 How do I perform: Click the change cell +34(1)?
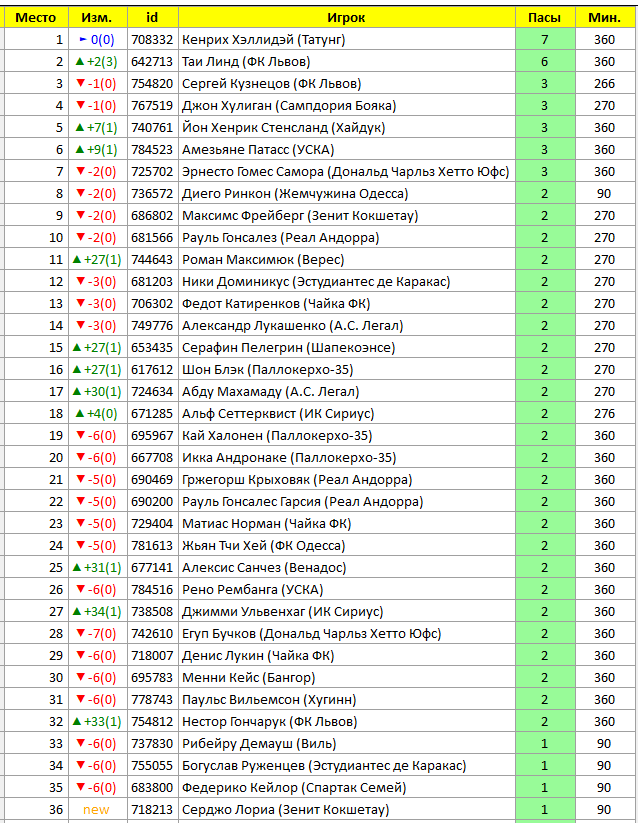tap(97, 613)
